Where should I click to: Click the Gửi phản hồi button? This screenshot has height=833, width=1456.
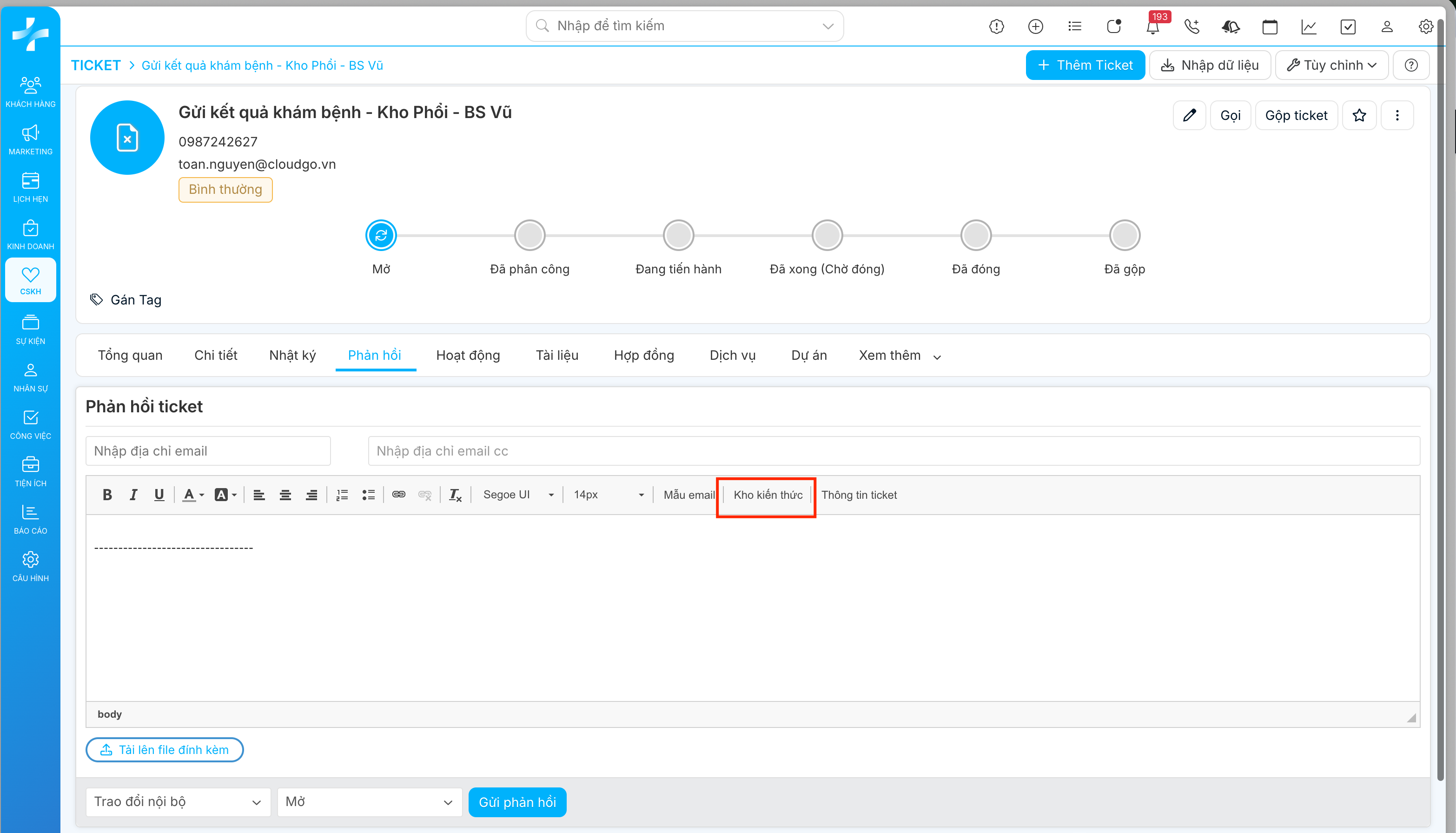(x=517, y=802)
